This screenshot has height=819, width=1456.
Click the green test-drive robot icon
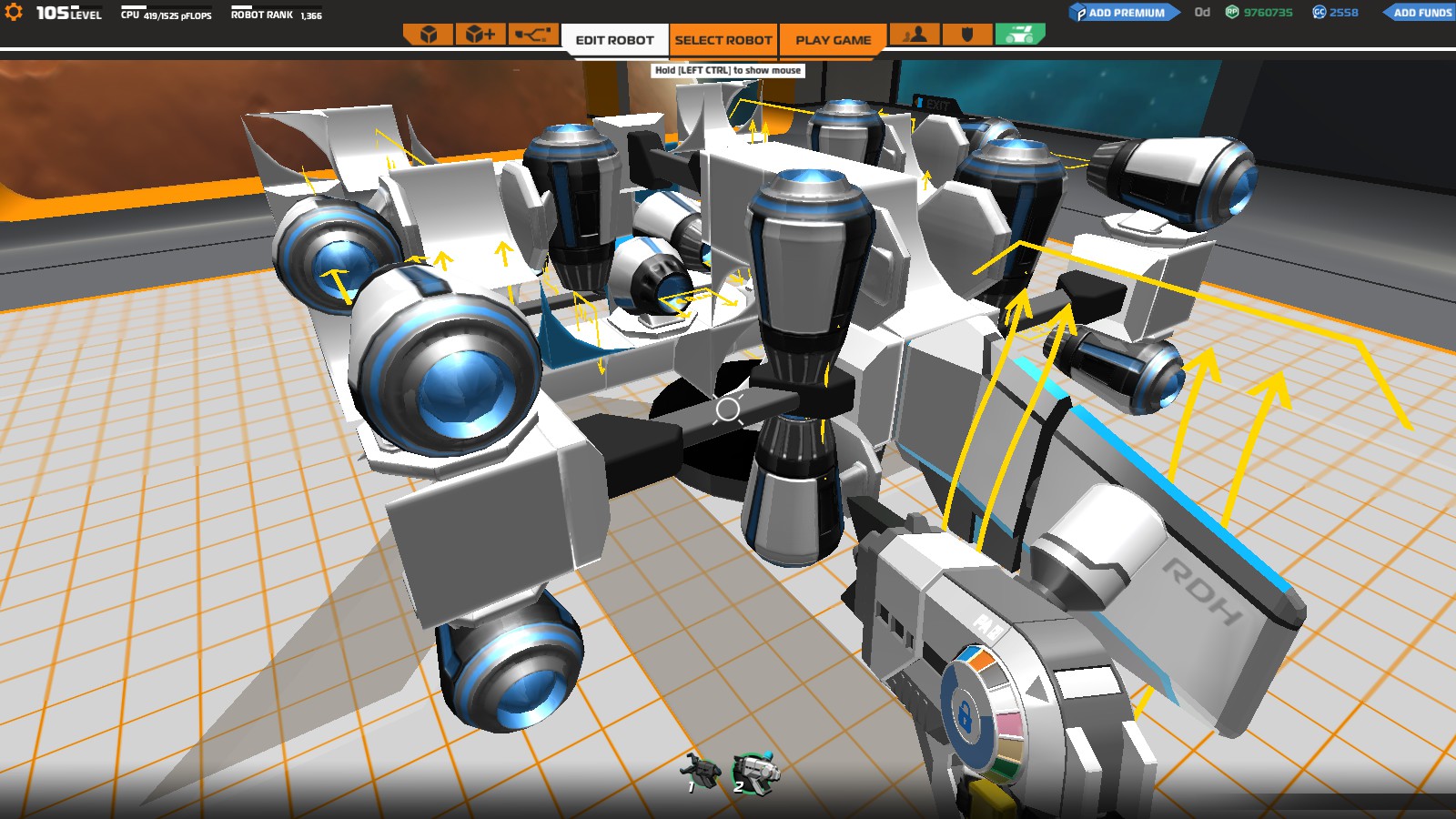[x=1019, y=35]
